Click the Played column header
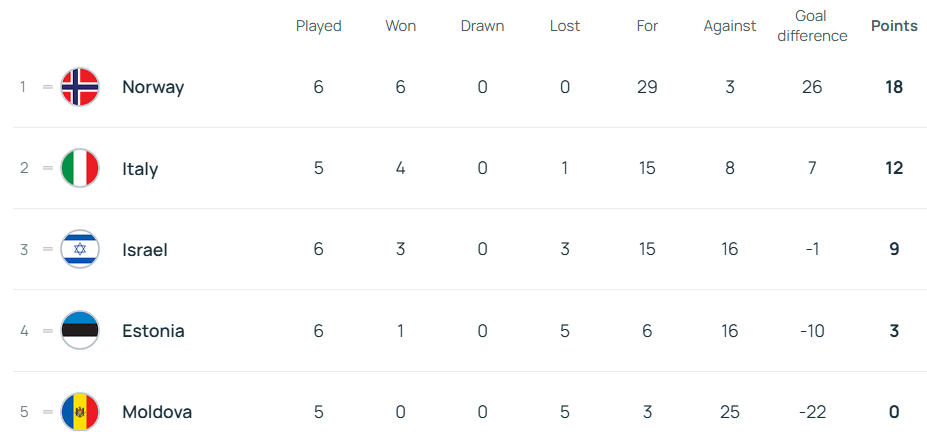This screenshot has height=432, width=927. pyautogui.click(x=318, y=26)
